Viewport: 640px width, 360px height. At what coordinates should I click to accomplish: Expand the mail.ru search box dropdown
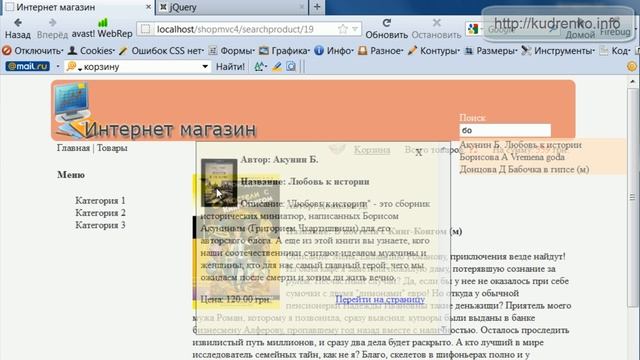(205, 67)
